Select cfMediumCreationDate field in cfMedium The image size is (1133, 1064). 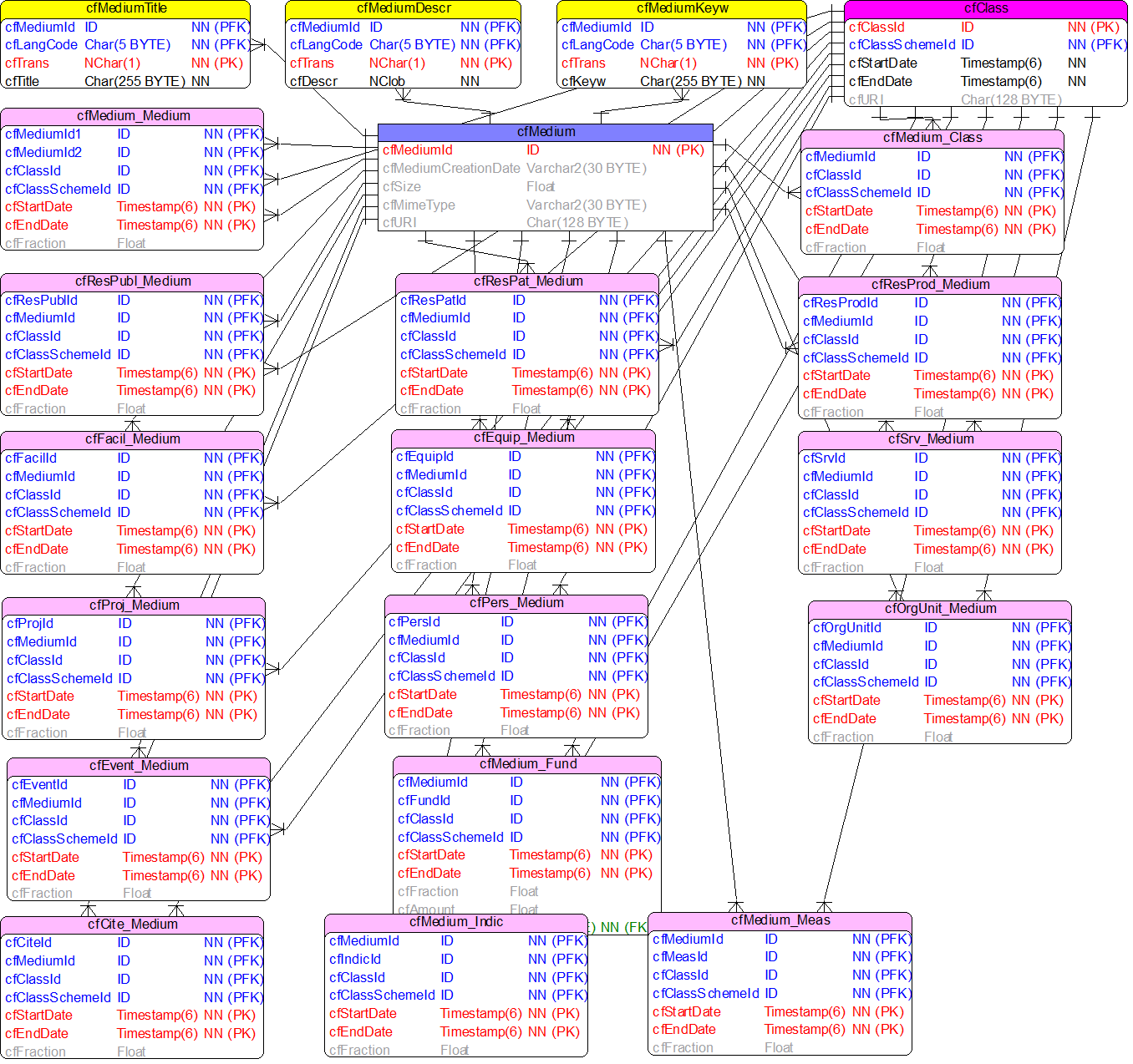pyautogui.click(x=451, y=169)
